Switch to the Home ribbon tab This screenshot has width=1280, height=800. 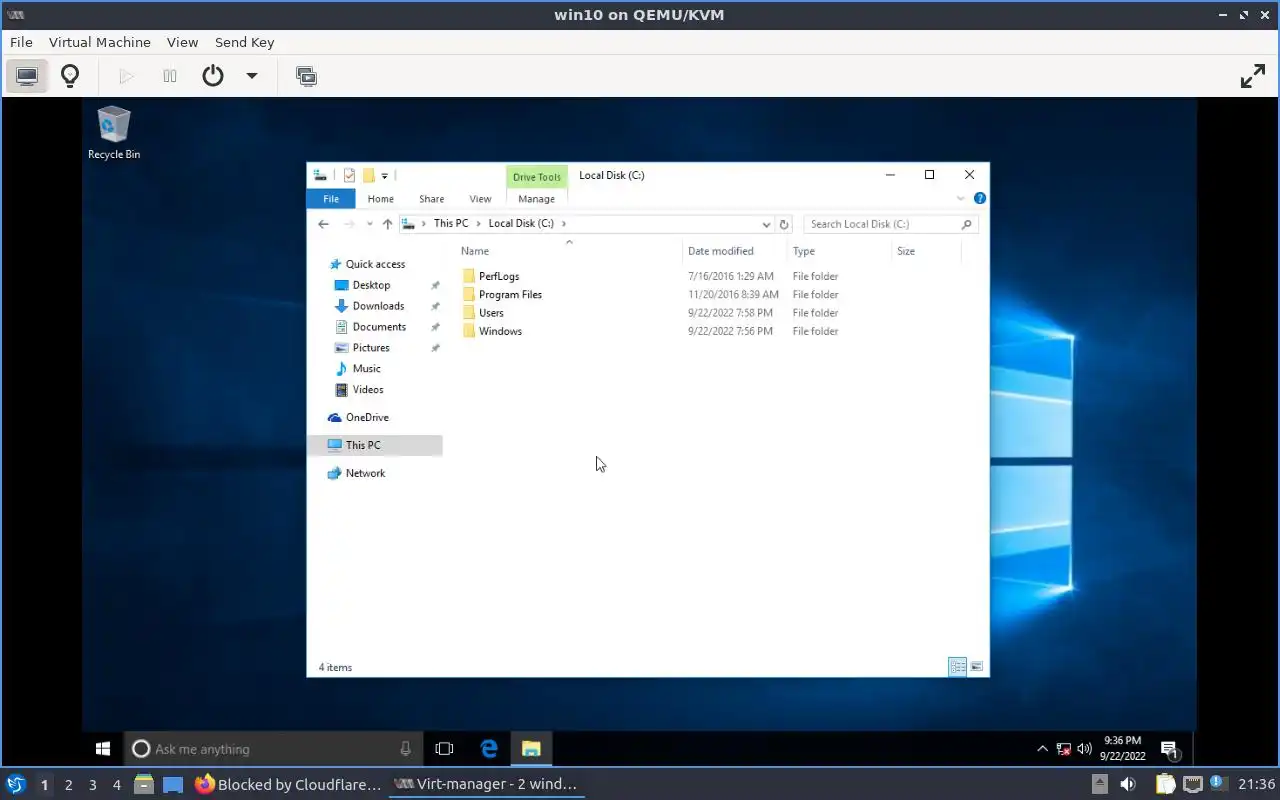[380, 199]
